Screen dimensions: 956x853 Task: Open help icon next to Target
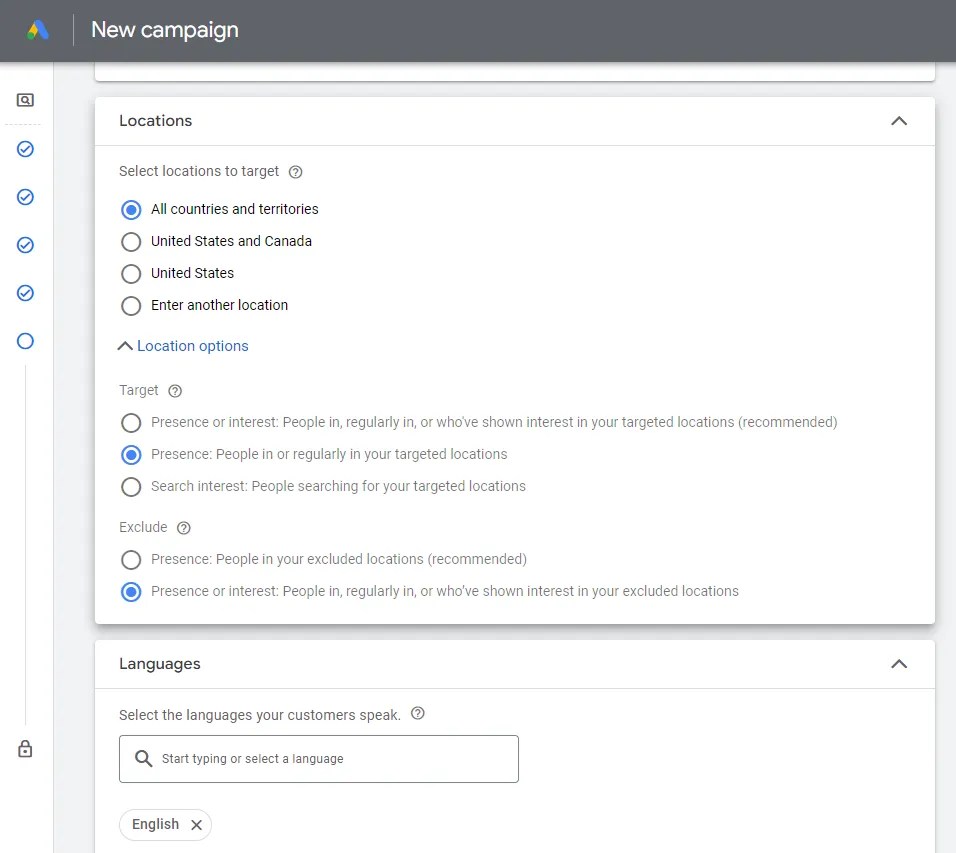pos(175,391)
